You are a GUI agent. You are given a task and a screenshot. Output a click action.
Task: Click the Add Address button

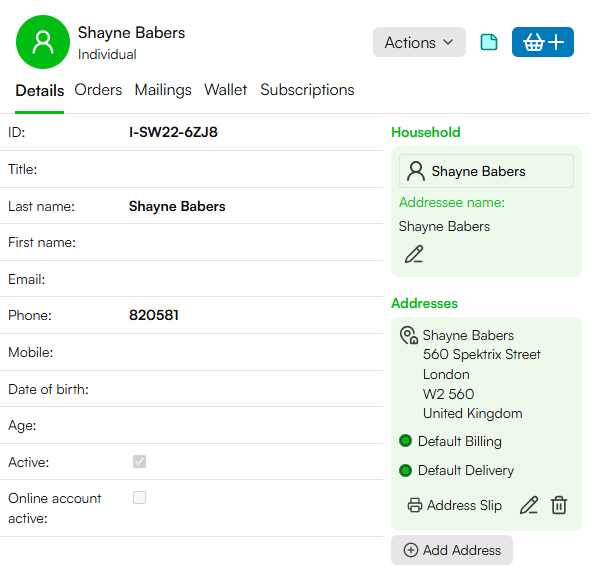(452, 550)
